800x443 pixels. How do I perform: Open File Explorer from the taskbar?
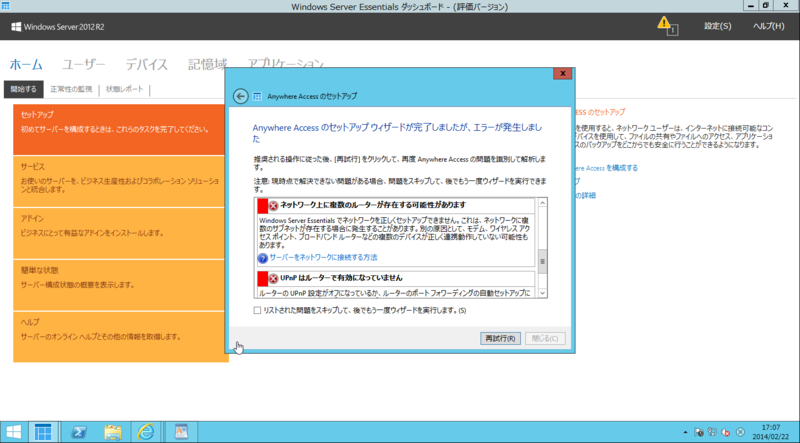[x=112, y=432]
